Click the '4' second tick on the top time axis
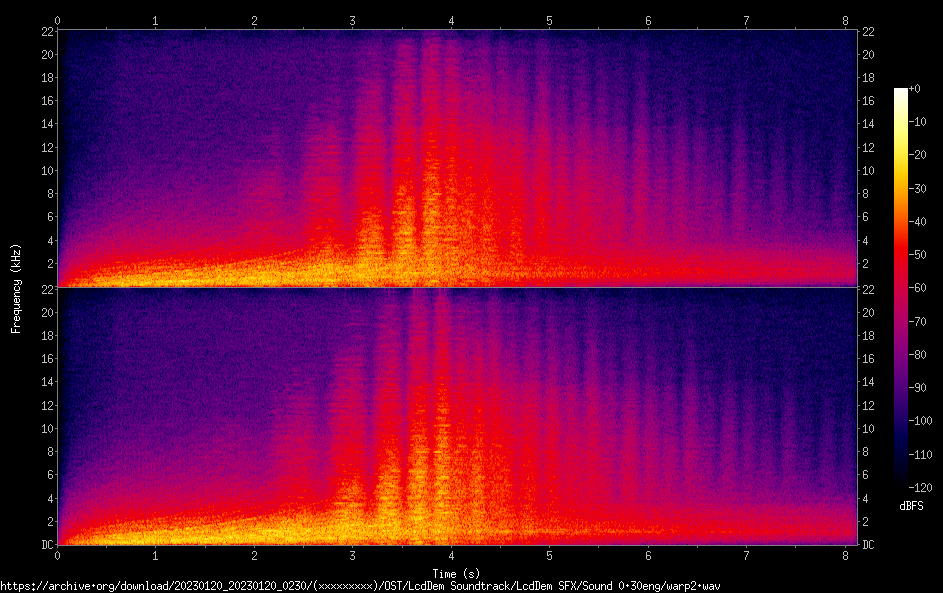943x593 pixels. 451,20
